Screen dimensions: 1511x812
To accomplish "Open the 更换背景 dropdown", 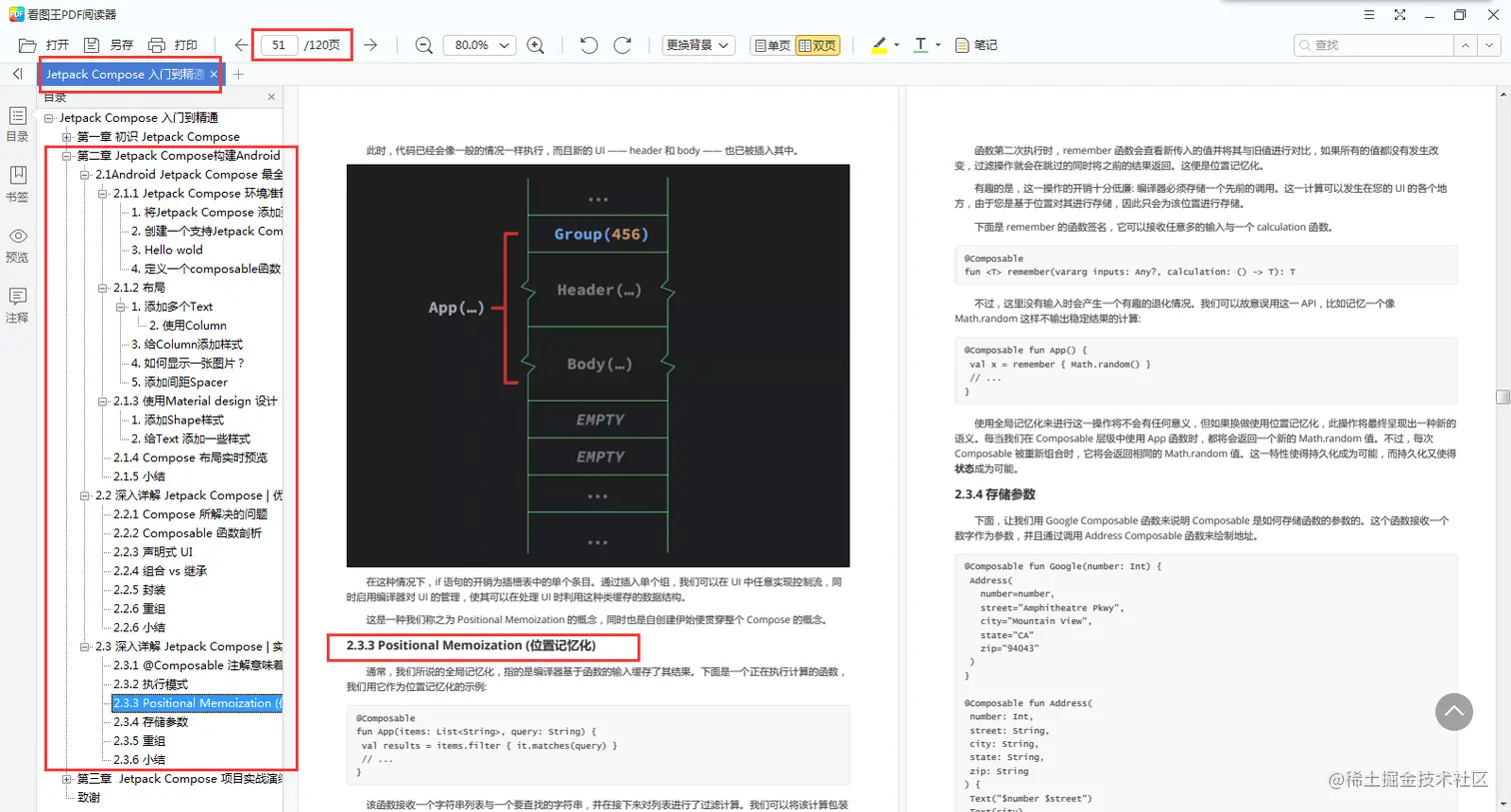I will 699,45.
